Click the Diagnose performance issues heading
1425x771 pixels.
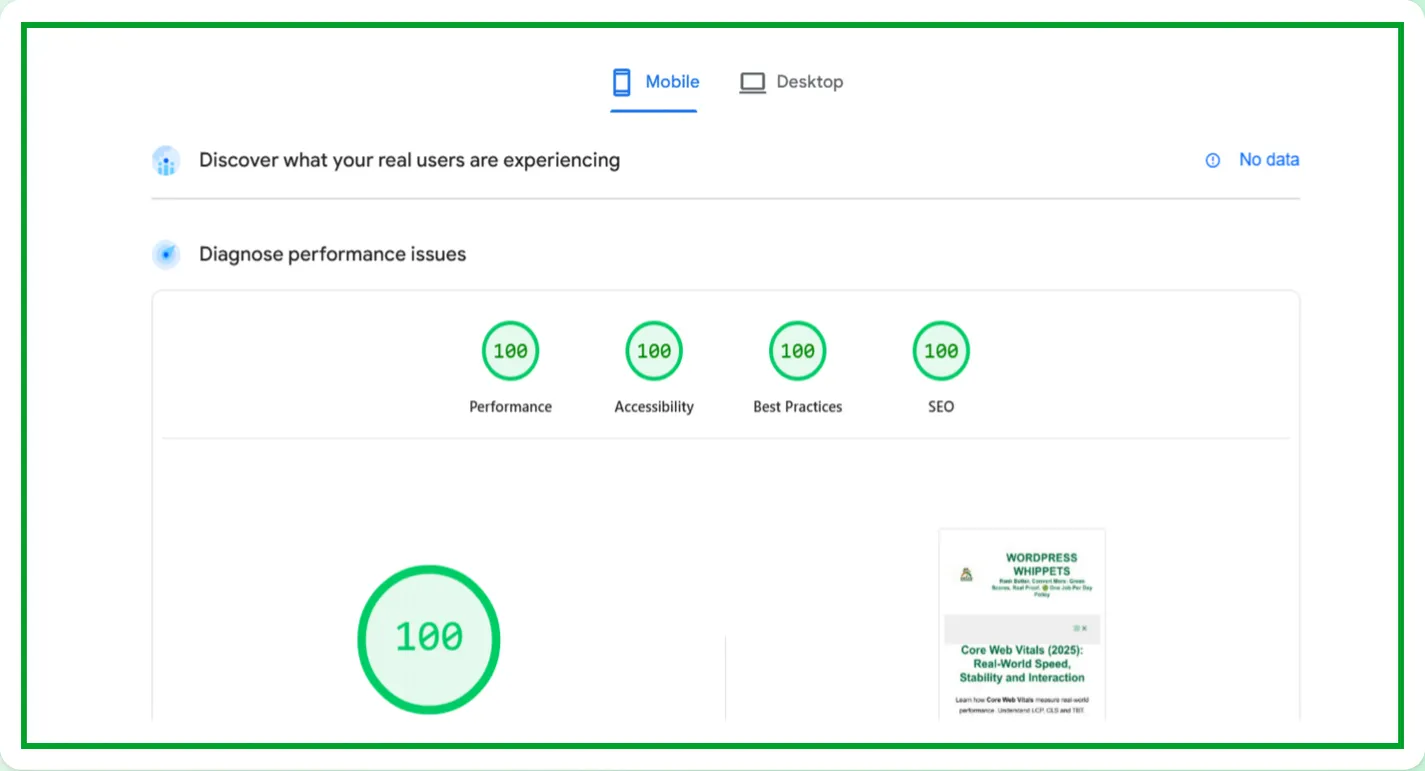click(x=332, y=255)
